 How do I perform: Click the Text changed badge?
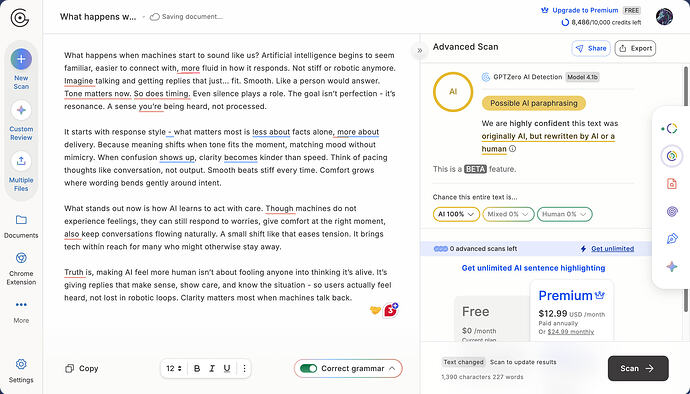463,362
